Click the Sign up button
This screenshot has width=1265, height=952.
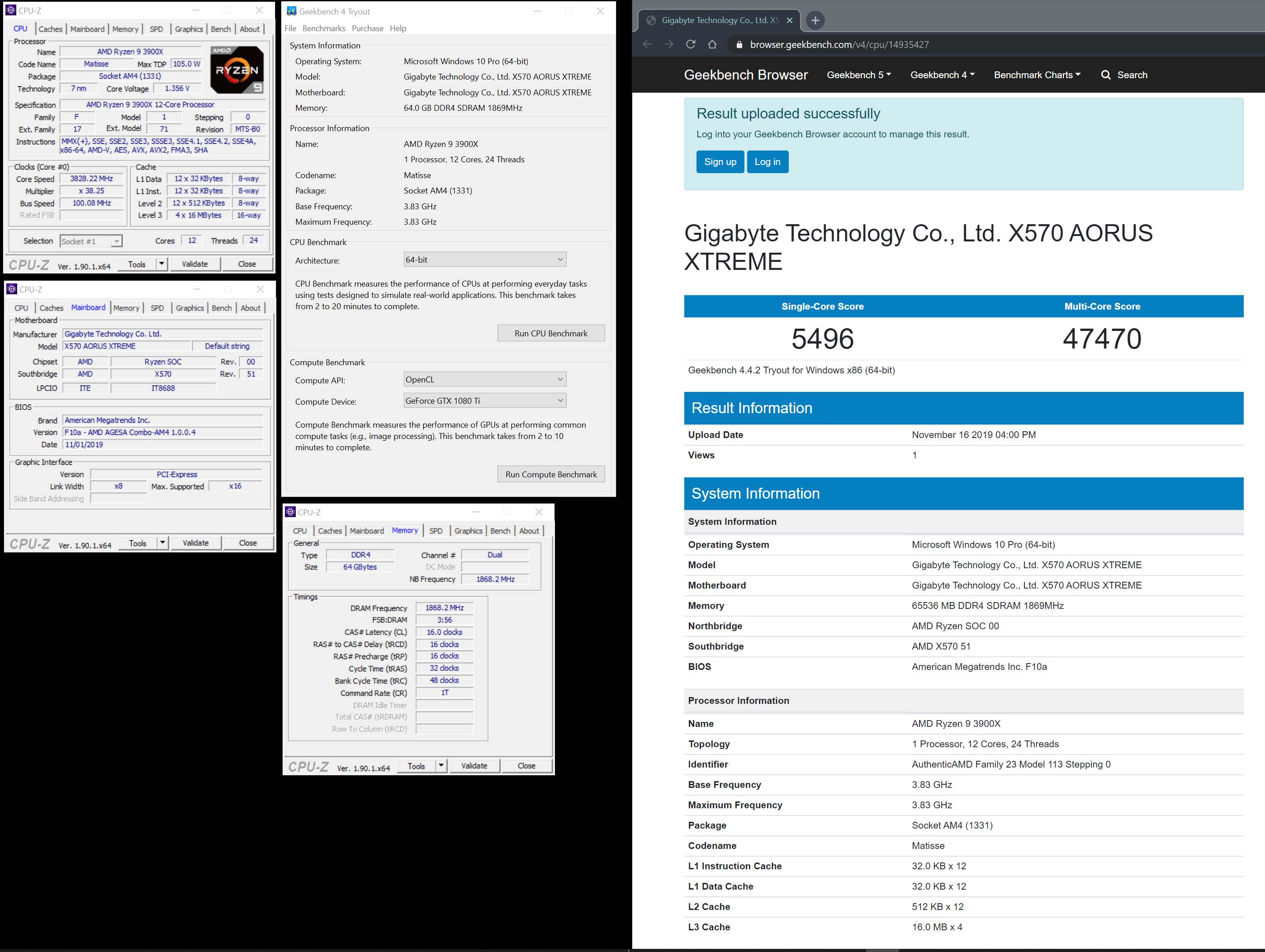[720, 162]
